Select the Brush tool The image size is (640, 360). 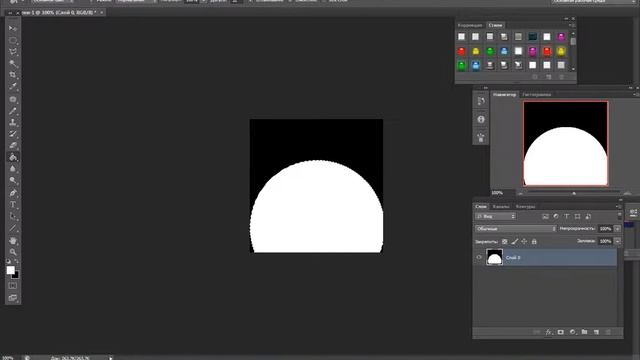tap(13, 111)
